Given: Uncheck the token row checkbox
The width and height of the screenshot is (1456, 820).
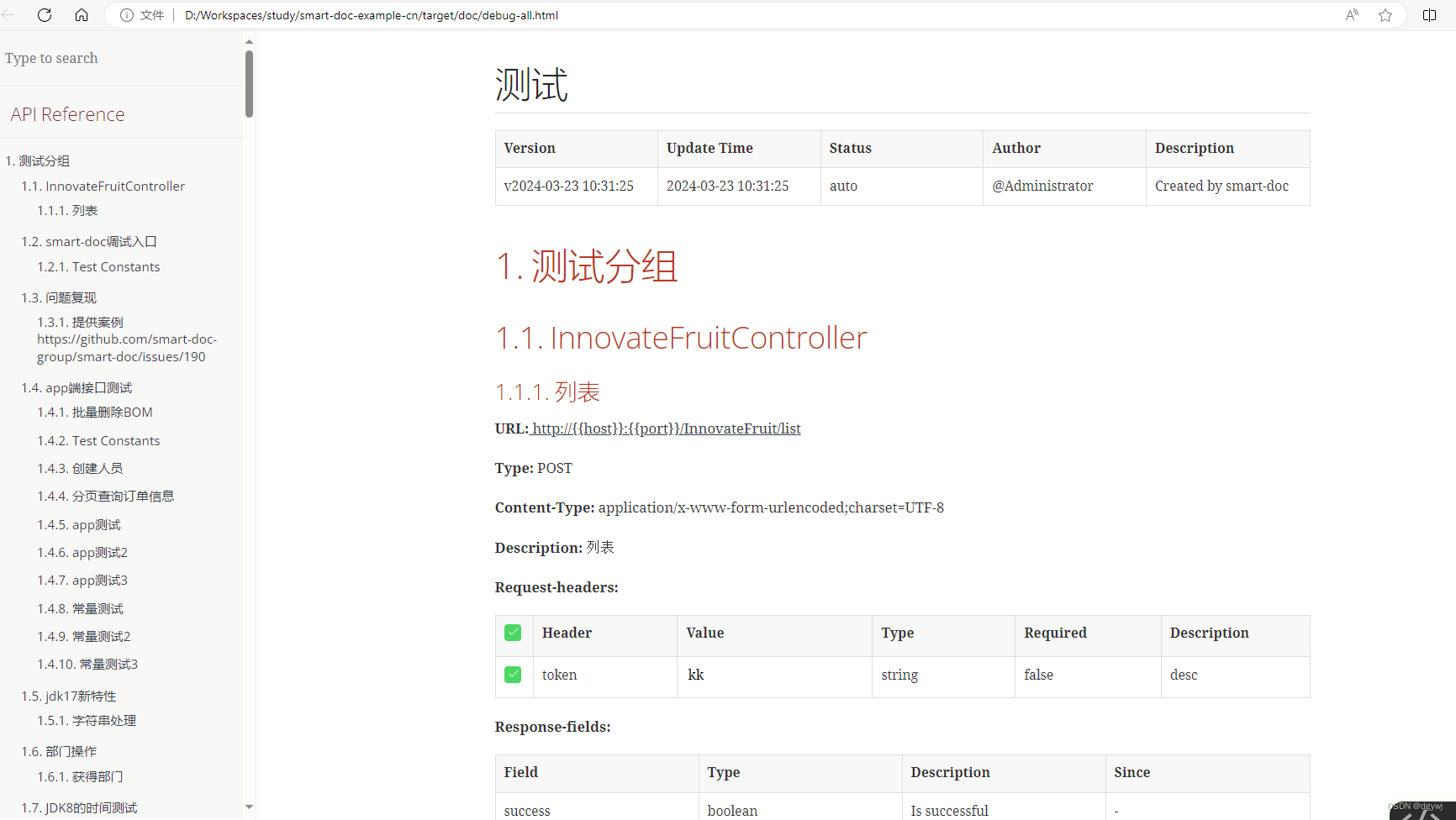Looking at the screenshot, I should pyautogui.click(x=513, y=674).
